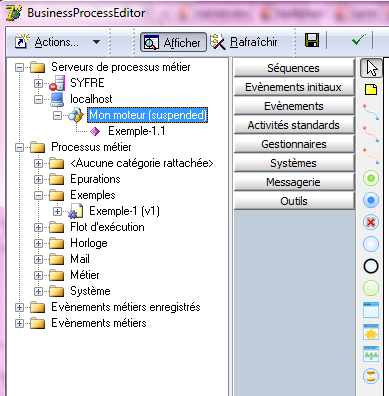The height and width of the screenshot is (396, 389).
Task: Open the Evènements initiaux palette tab
Action: pyautogui.click(x=294, y=87)
